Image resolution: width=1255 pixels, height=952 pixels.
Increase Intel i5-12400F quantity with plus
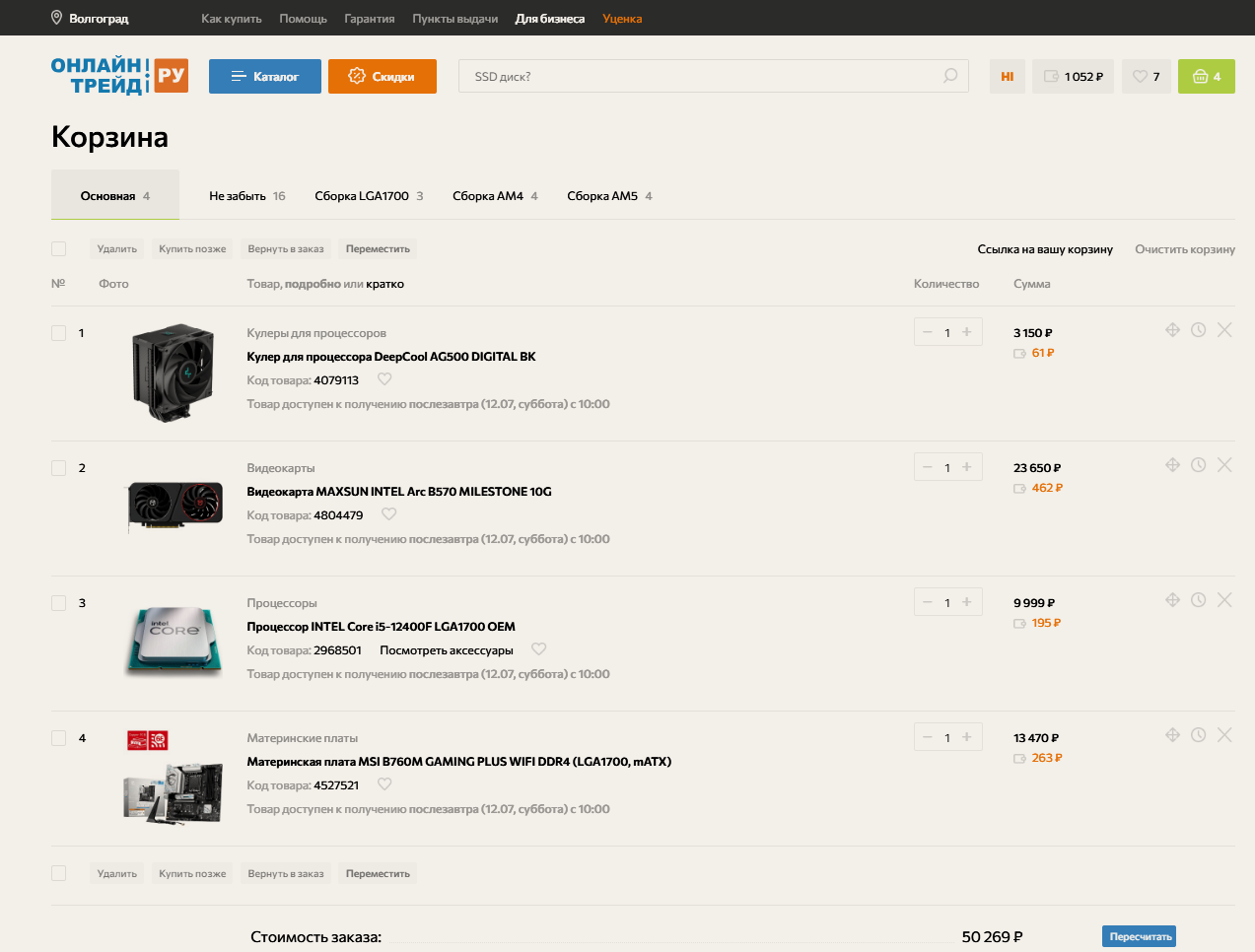pos(967,602)
